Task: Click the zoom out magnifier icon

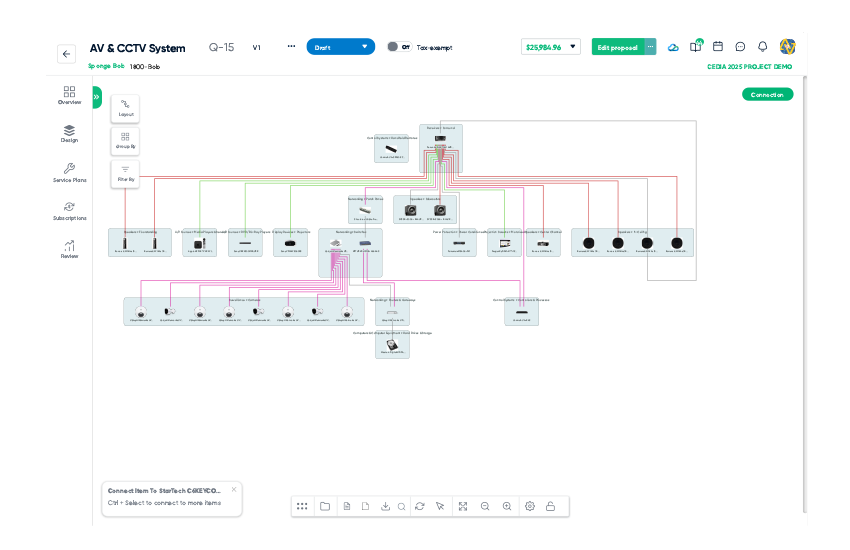Action: click(485, 506)
